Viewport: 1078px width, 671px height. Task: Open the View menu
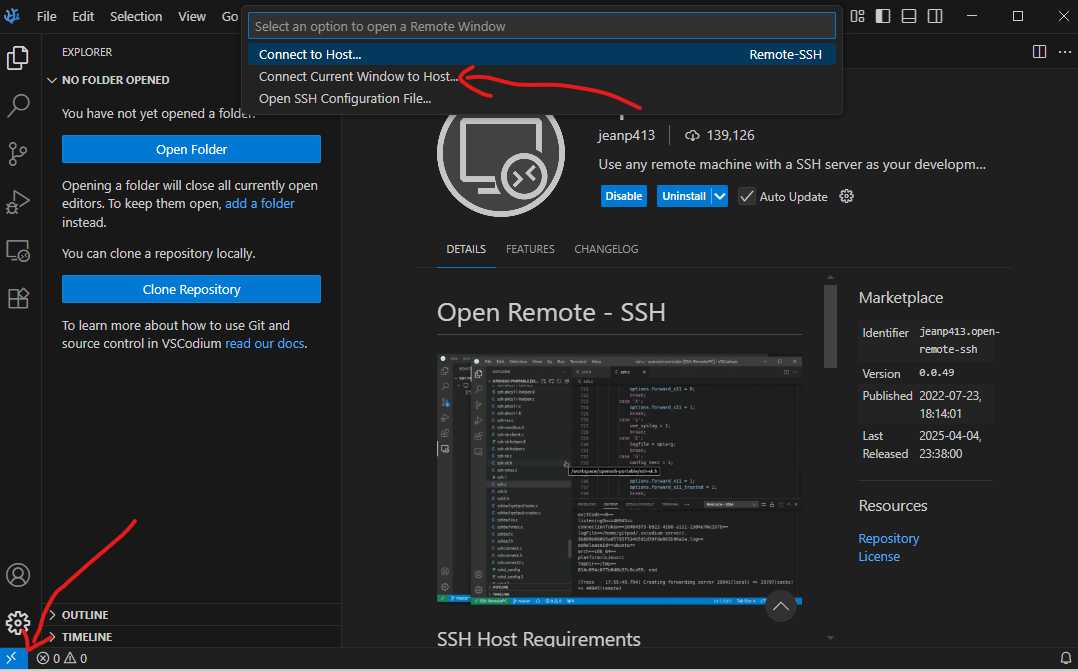[192, 16]
